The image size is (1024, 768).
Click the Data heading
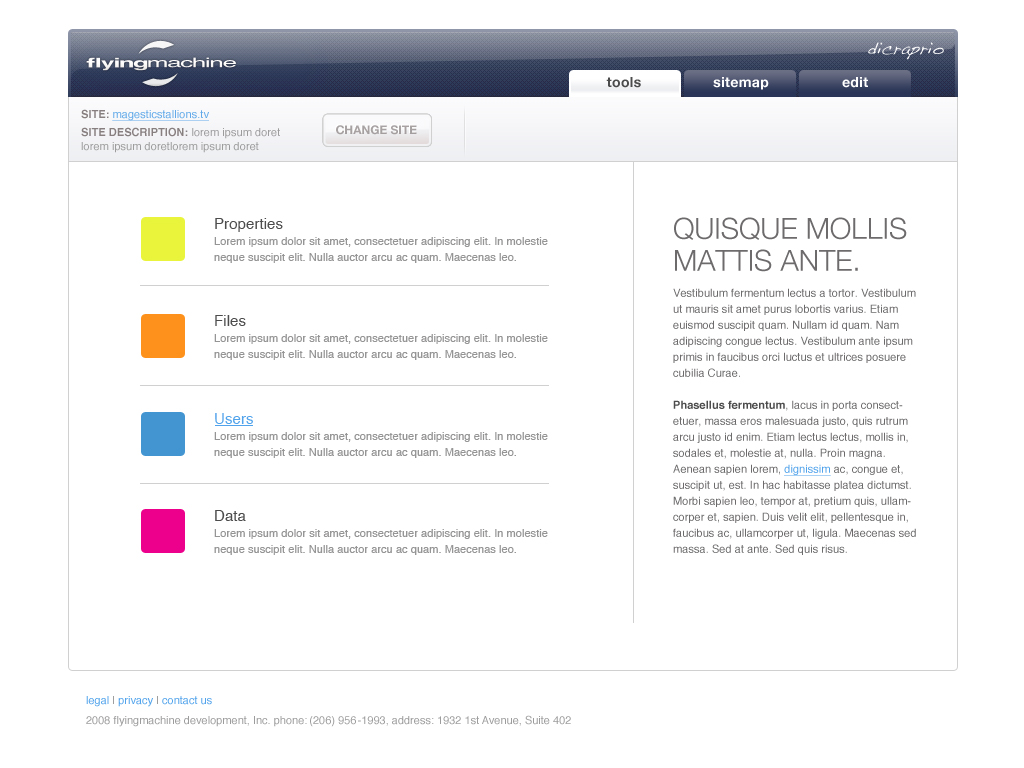pyautogui.click(x=230, y=516)
